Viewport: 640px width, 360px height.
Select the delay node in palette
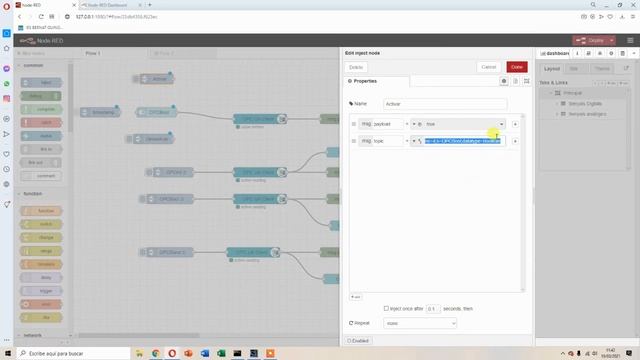41,278
